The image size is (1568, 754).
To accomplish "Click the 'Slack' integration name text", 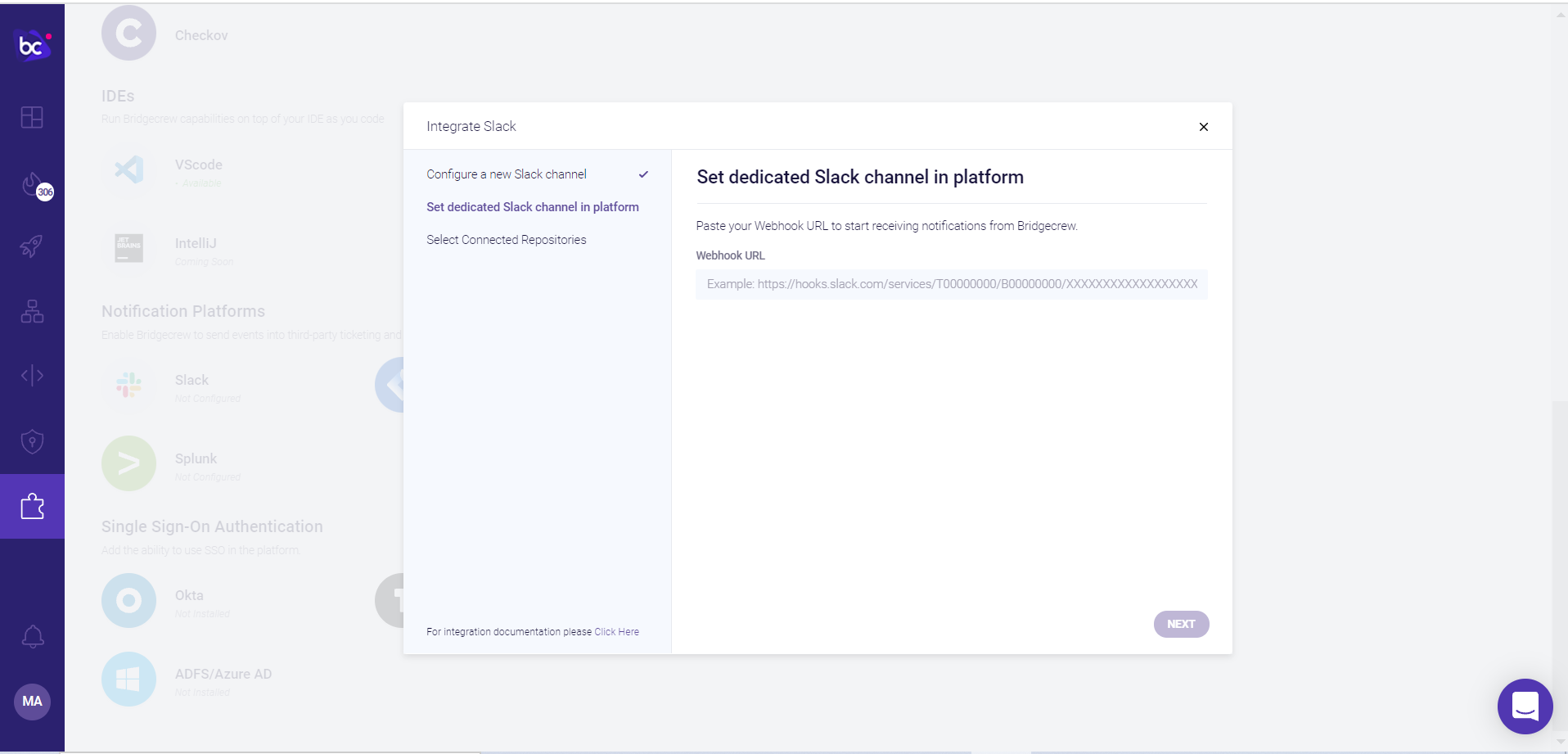I will point(191,380).
